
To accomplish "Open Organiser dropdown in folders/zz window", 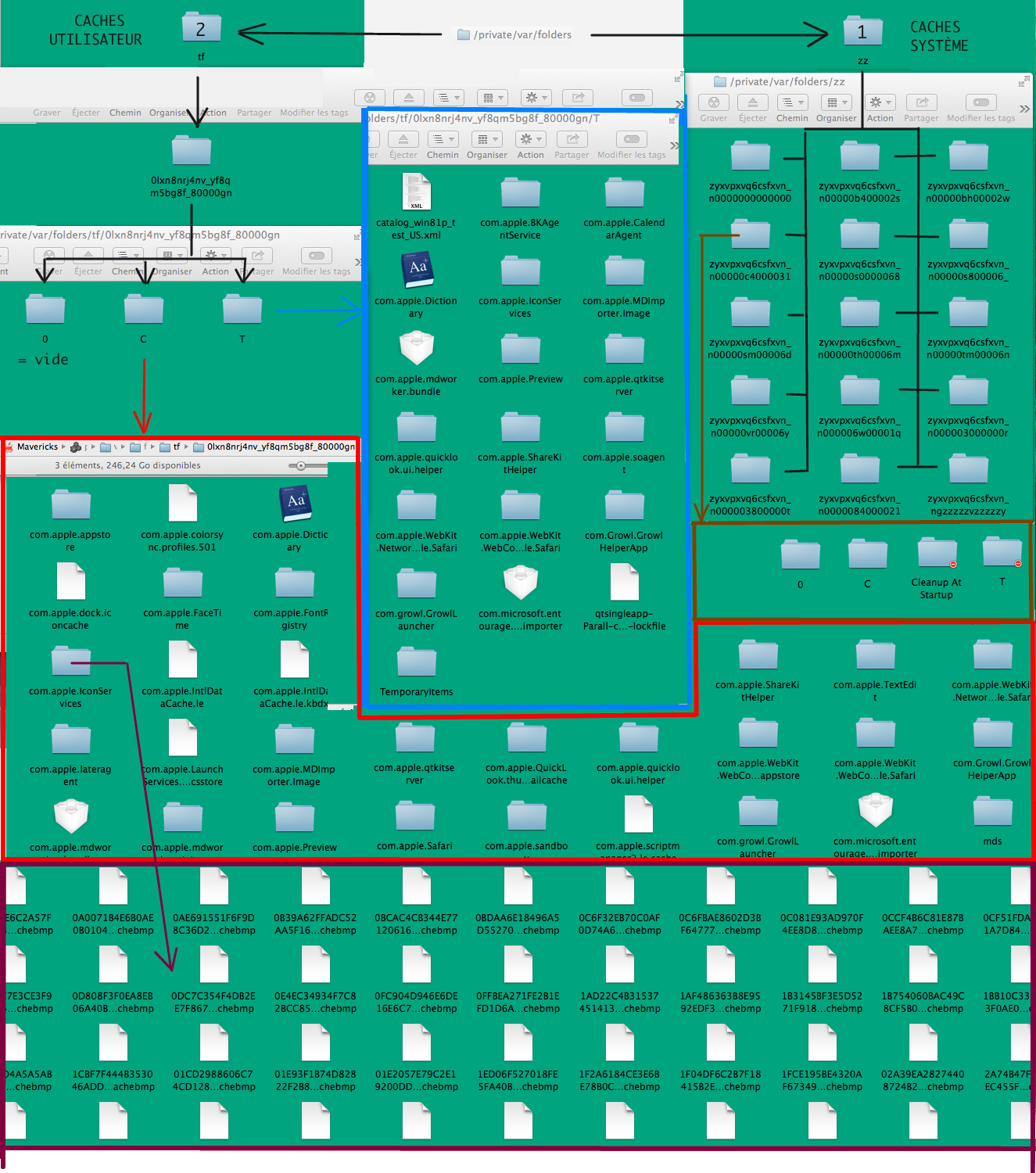I will (x=836, y=102).
